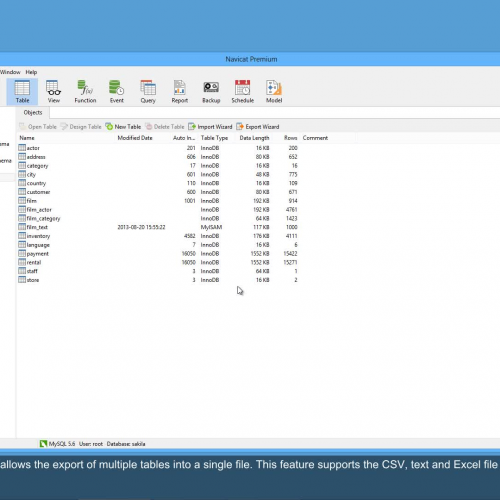Click Delete Table button
The height and width of the screenshot is (500, 500).
[165, 127]
